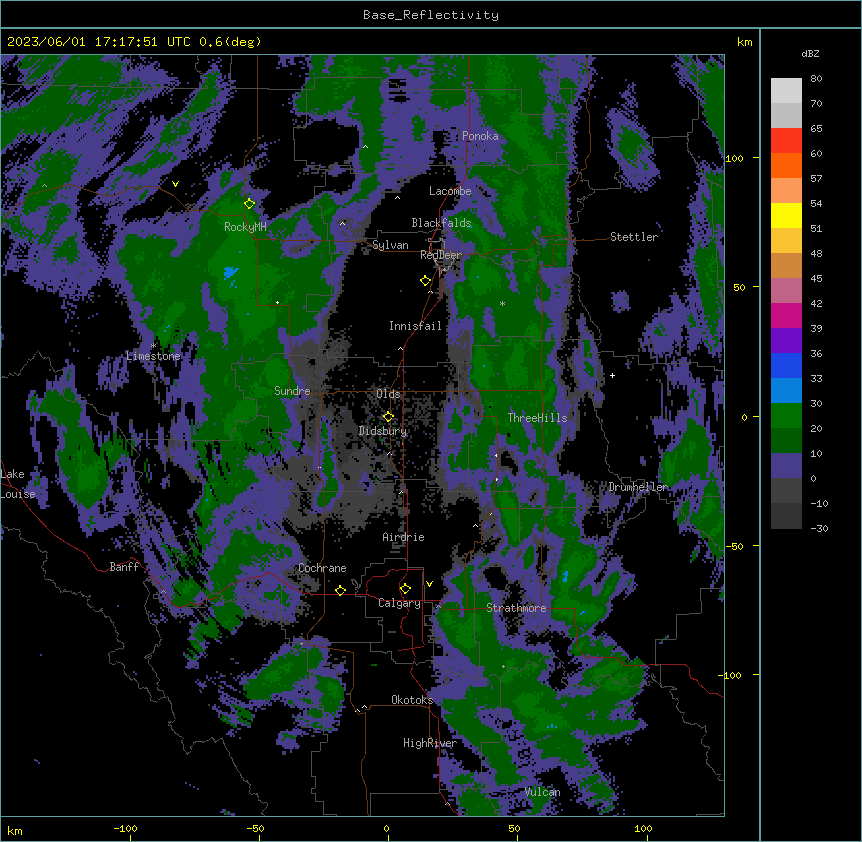Click the Sylvan label
862x842 pixels.
[x=390, y=245]
